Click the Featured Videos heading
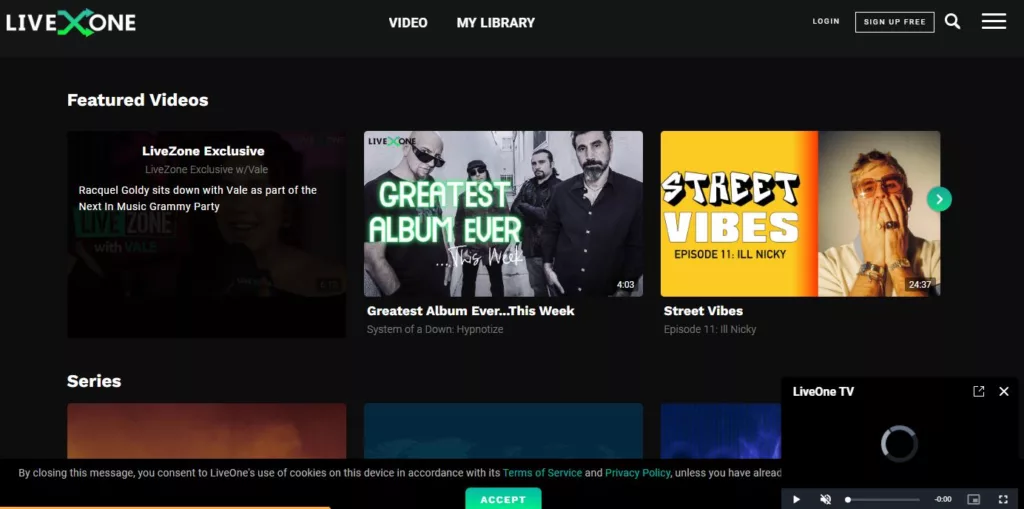This screenshot has width=1024, height=509. (138, 100)
